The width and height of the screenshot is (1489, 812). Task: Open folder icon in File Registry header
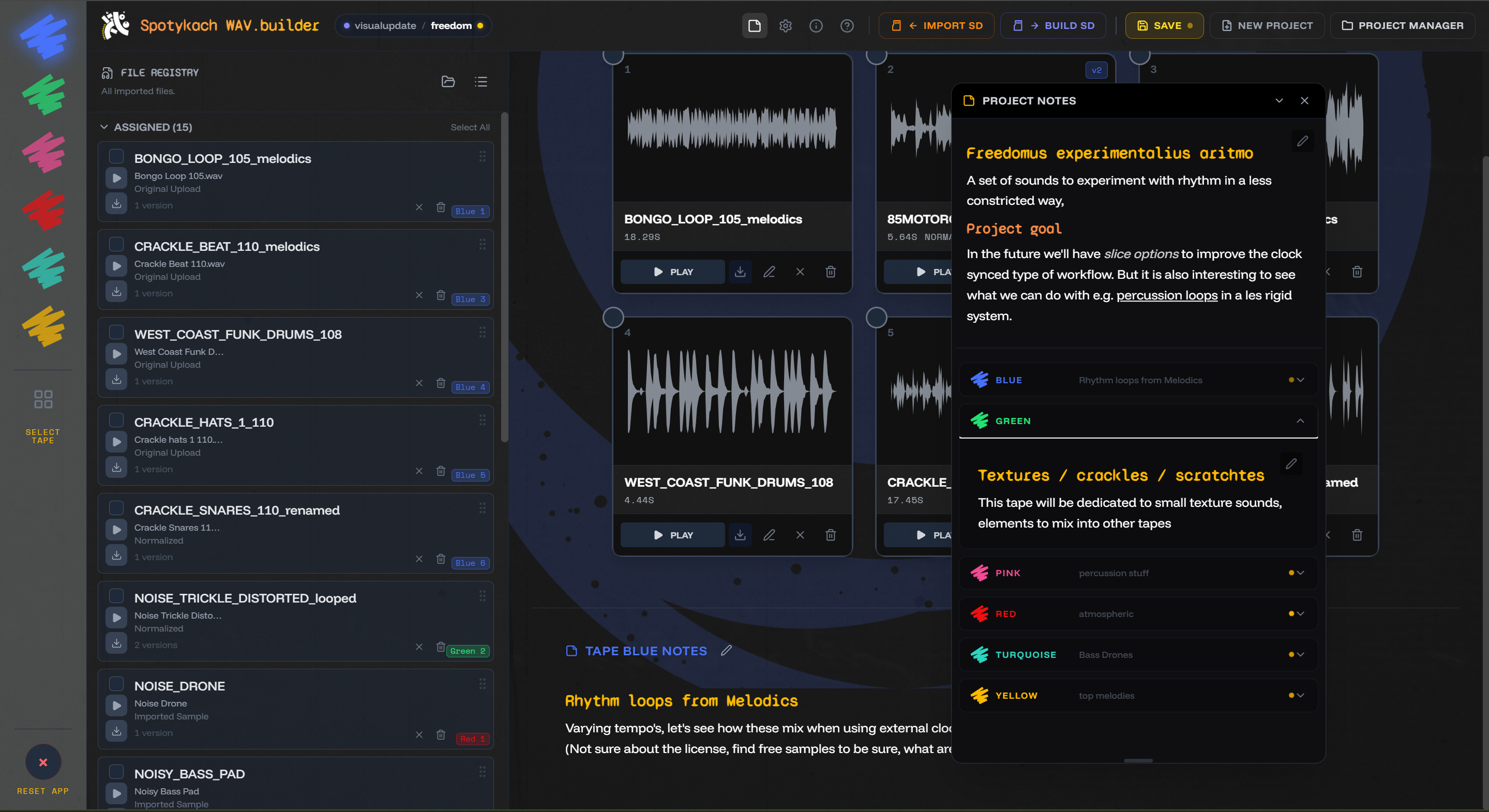pos(448,82)
